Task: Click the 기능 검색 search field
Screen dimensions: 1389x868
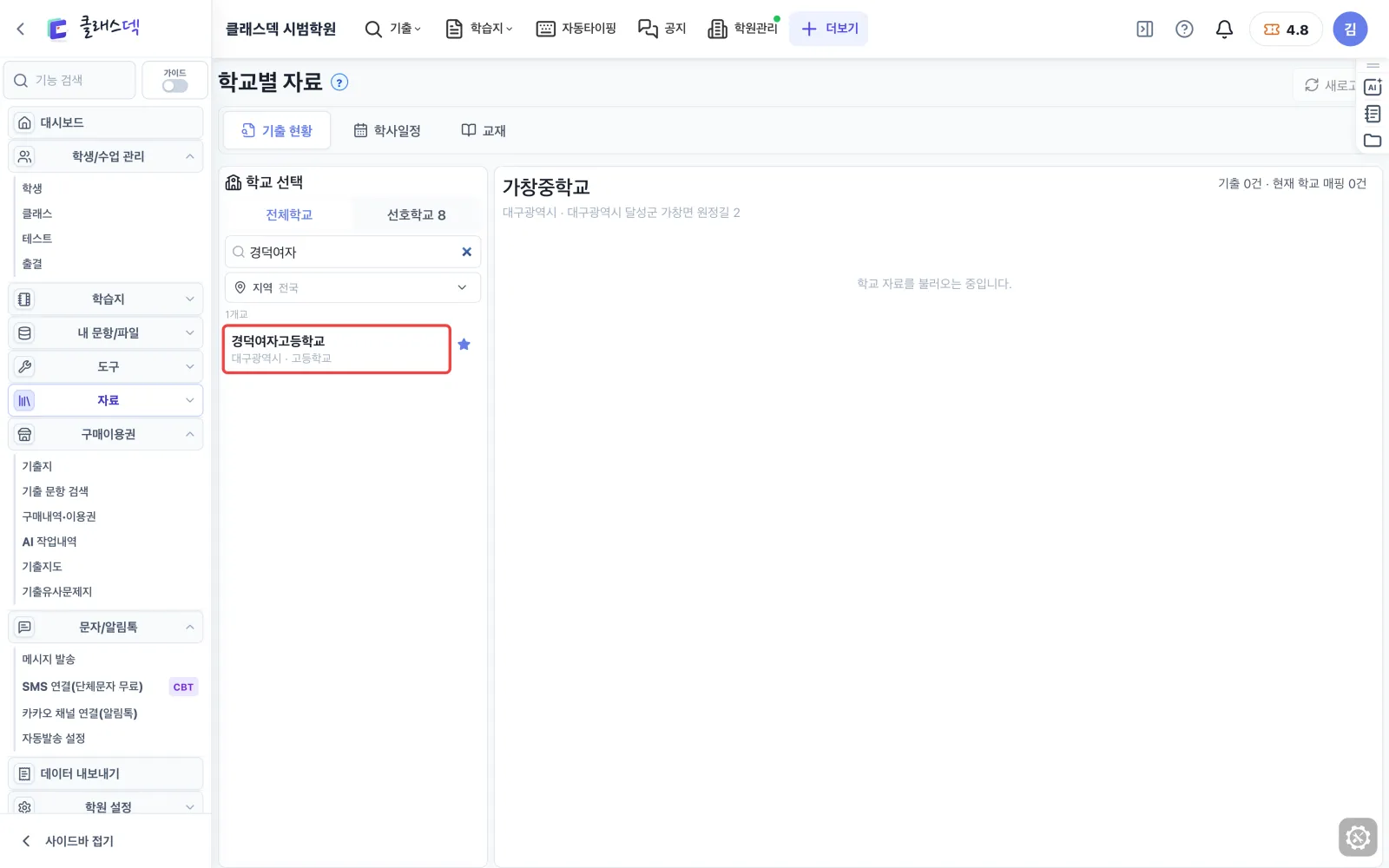Action: (x=69, y=80)
